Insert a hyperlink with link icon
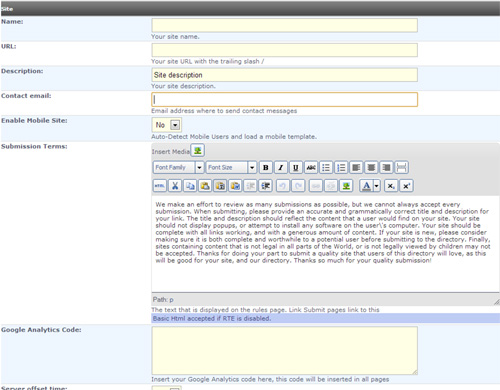 316,186
